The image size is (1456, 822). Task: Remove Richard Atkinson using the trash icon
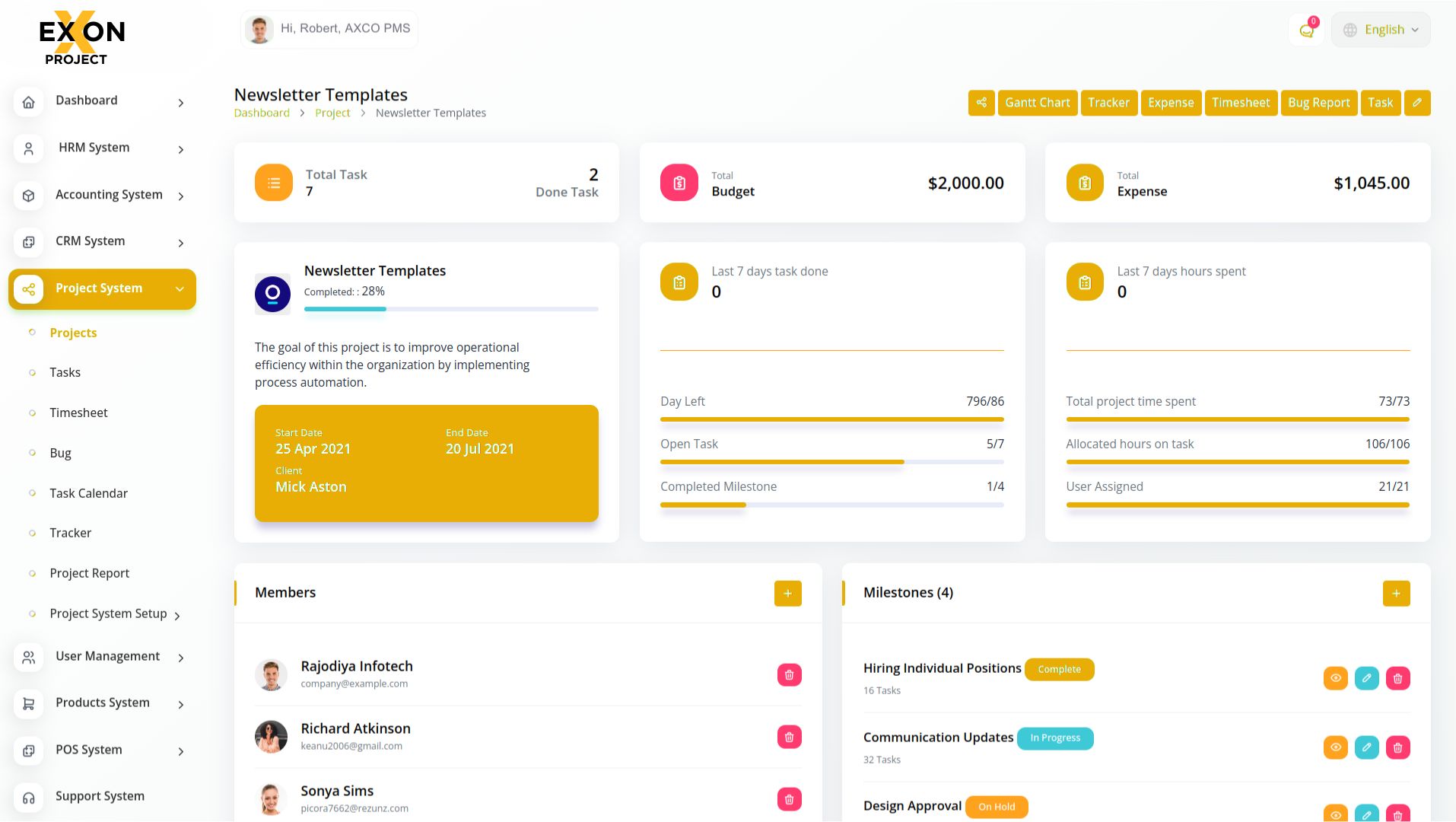pyautogui.click(x=789, y=738)
